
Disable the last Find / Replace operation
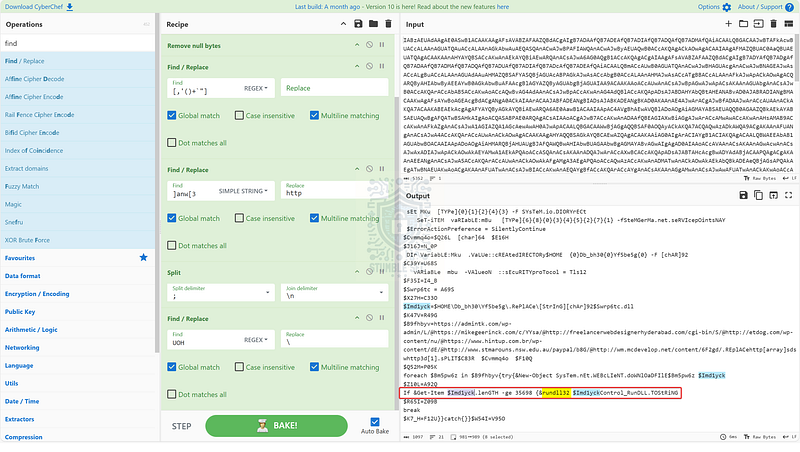point(369,318)
